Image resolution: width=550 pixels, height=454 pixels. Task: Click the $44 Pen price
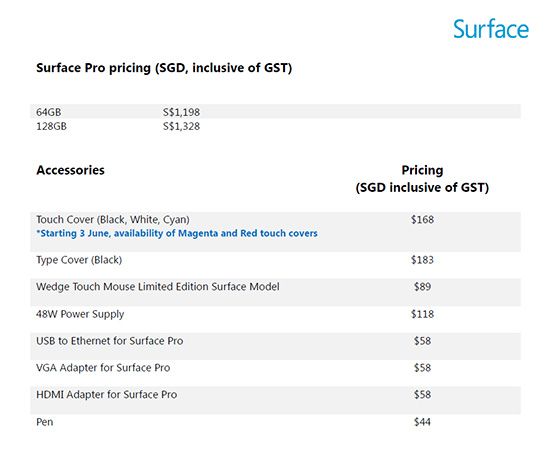point(422,422)
